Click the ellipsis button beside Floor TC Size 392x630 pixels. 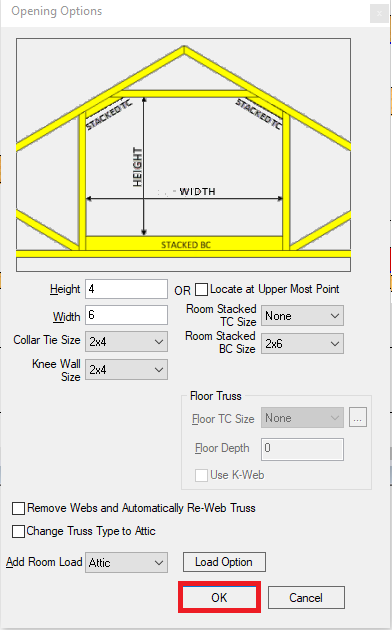tap(357, 418)
